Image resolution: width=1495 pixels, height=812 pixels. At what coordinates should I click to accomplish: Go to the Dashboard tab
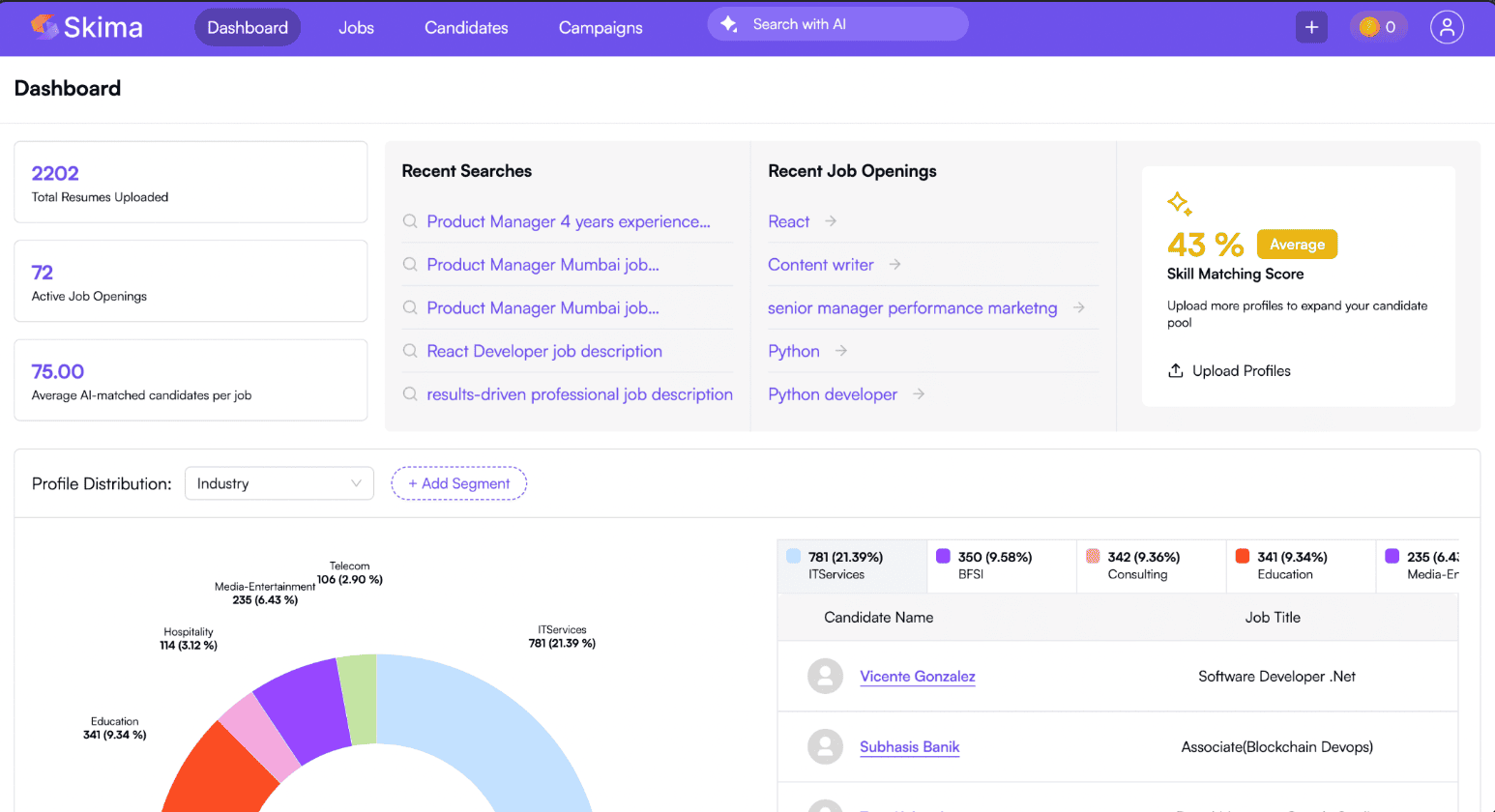248,27
